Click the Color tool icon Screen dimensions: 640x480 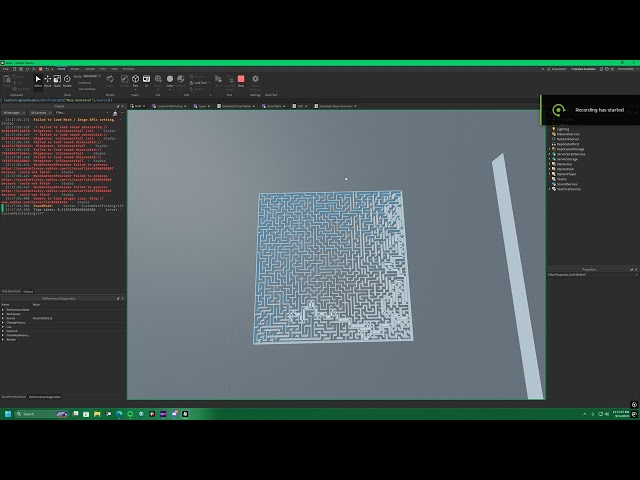[170, 81]
